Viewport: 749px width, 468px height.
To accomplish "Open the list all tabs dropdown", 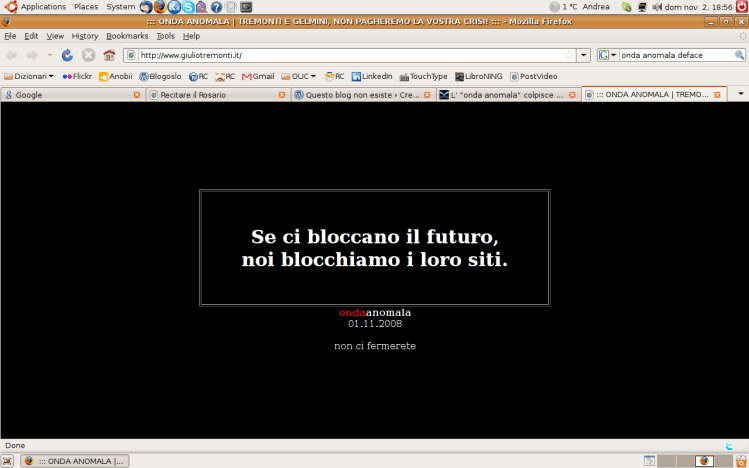I will (741, 94).
